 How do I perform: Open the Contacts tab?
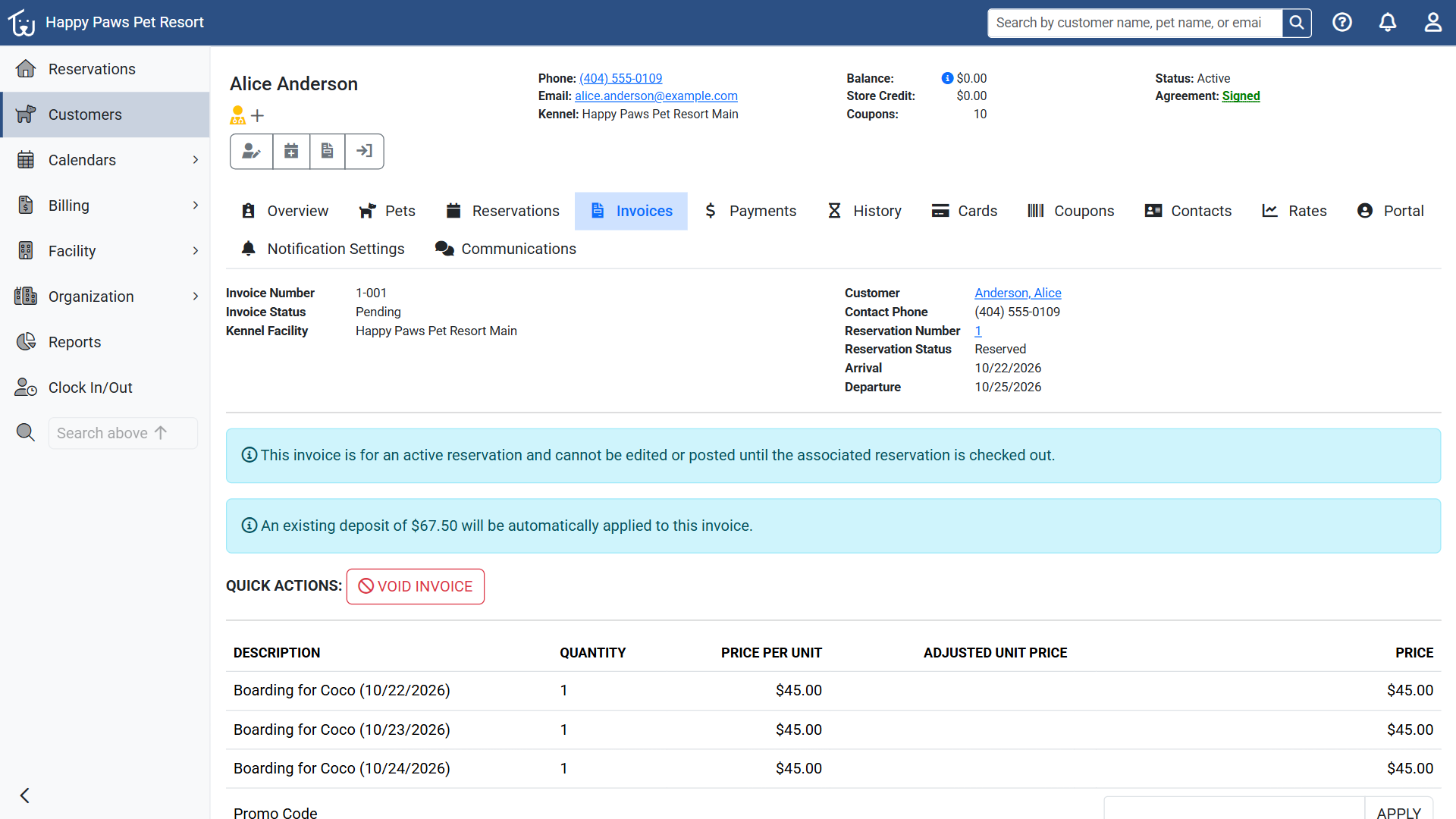coord(1188,211)
